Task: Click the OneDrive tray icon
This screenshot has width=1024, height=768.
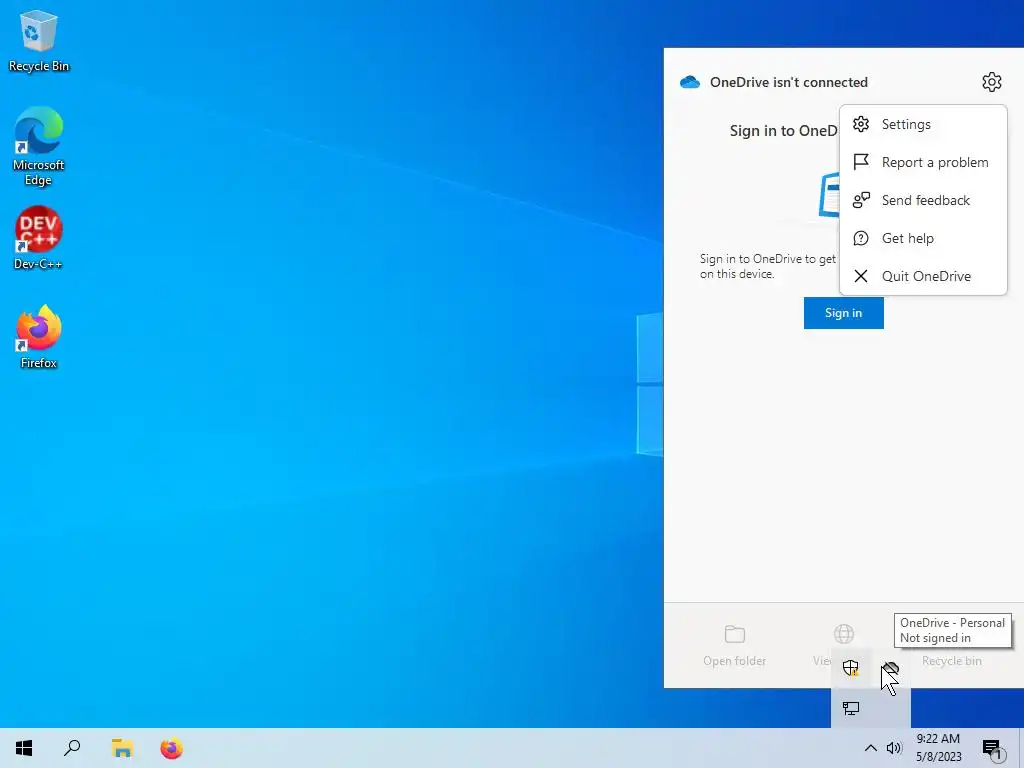Action: pyautogui.click(x=890, y=669)
